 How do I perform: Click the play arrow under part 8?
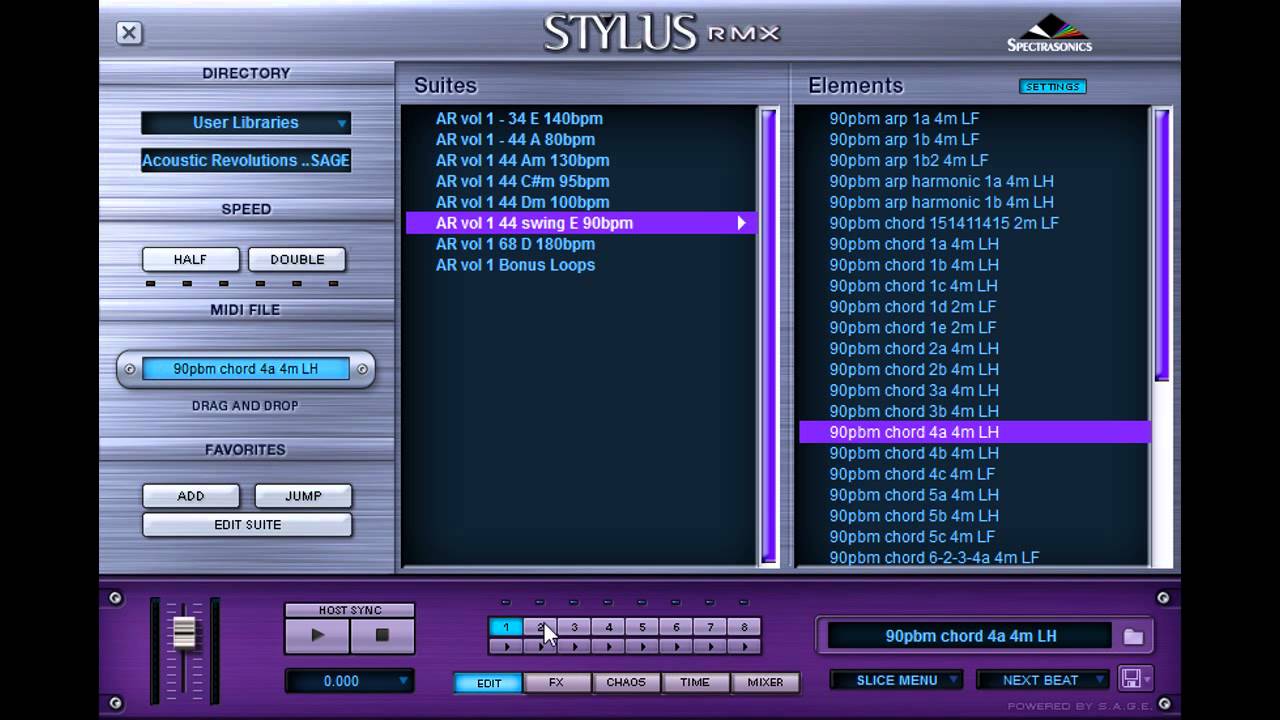[x=744, y=646]
